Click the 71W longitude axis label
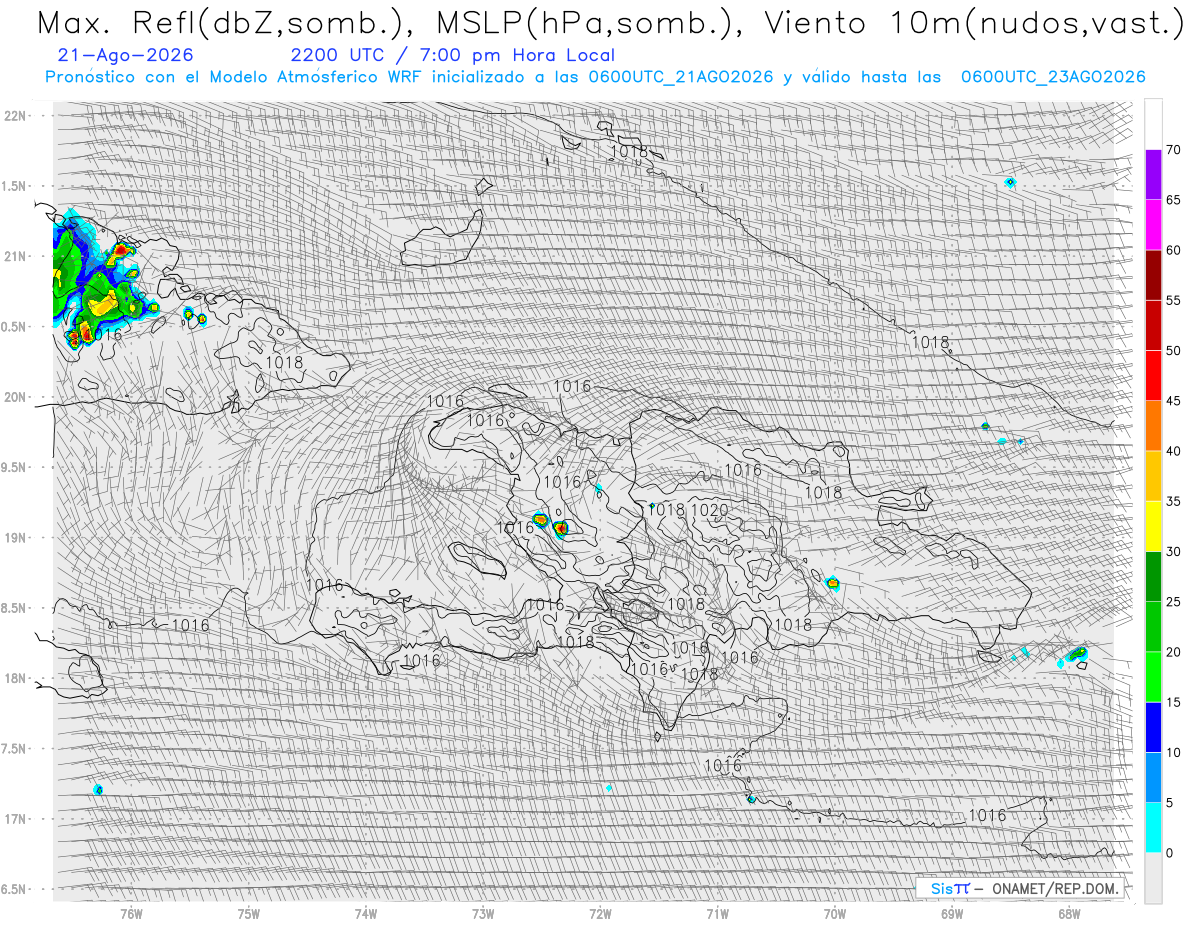 coord(717,912)
